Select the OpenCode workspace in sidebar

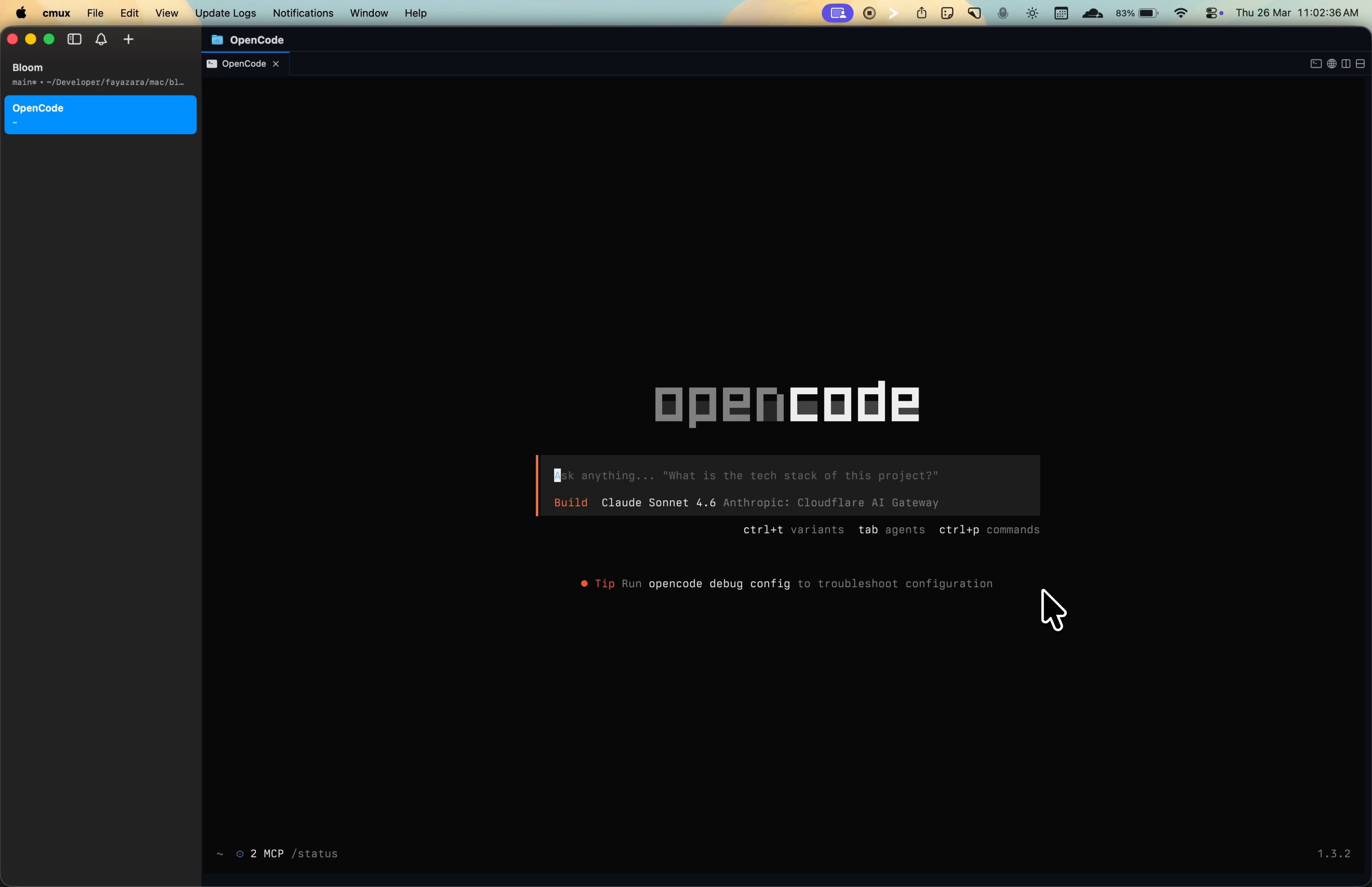pos(100,115)
